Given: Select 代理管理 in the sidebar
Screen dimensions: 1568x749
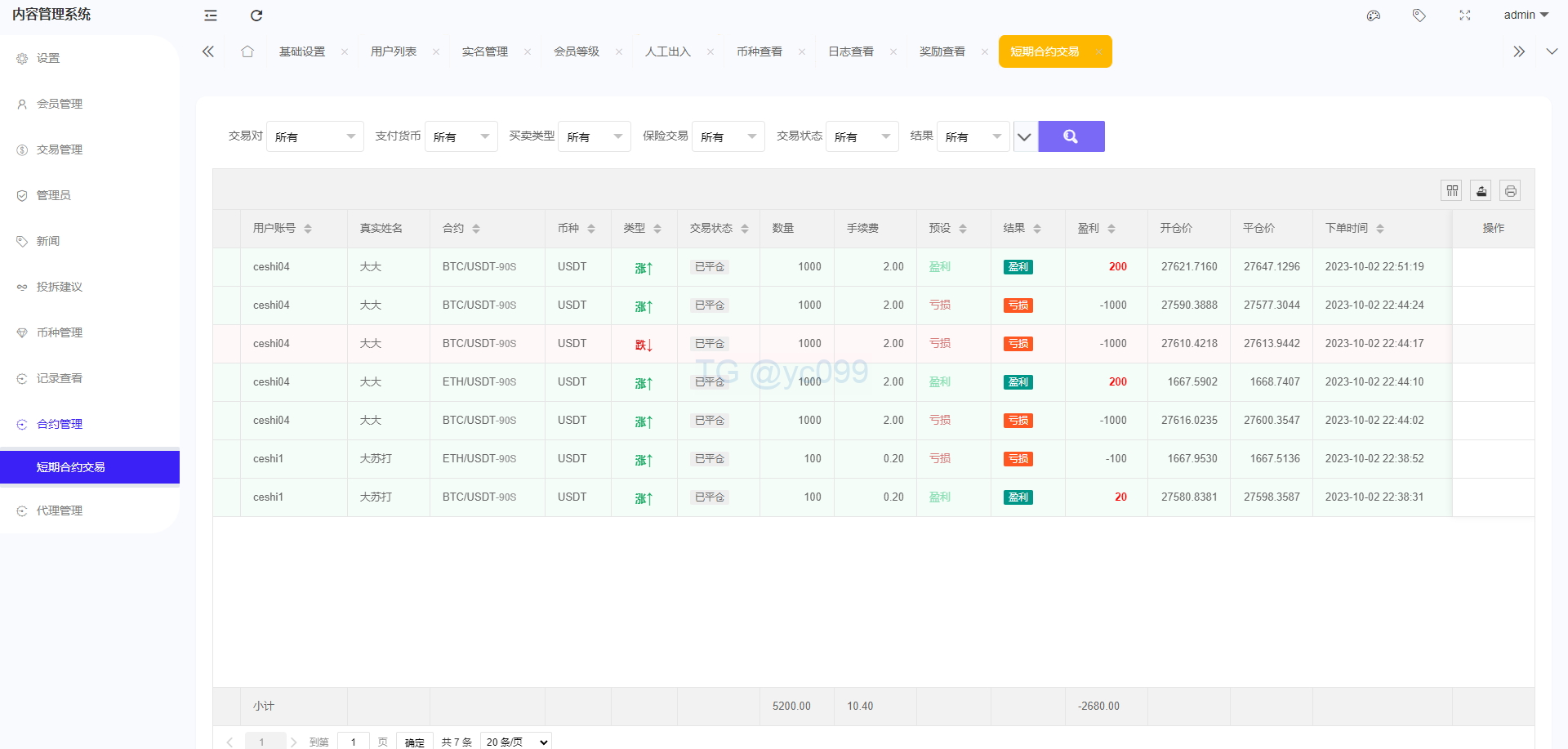Looking at the screenshot, I should pos(58,510).
